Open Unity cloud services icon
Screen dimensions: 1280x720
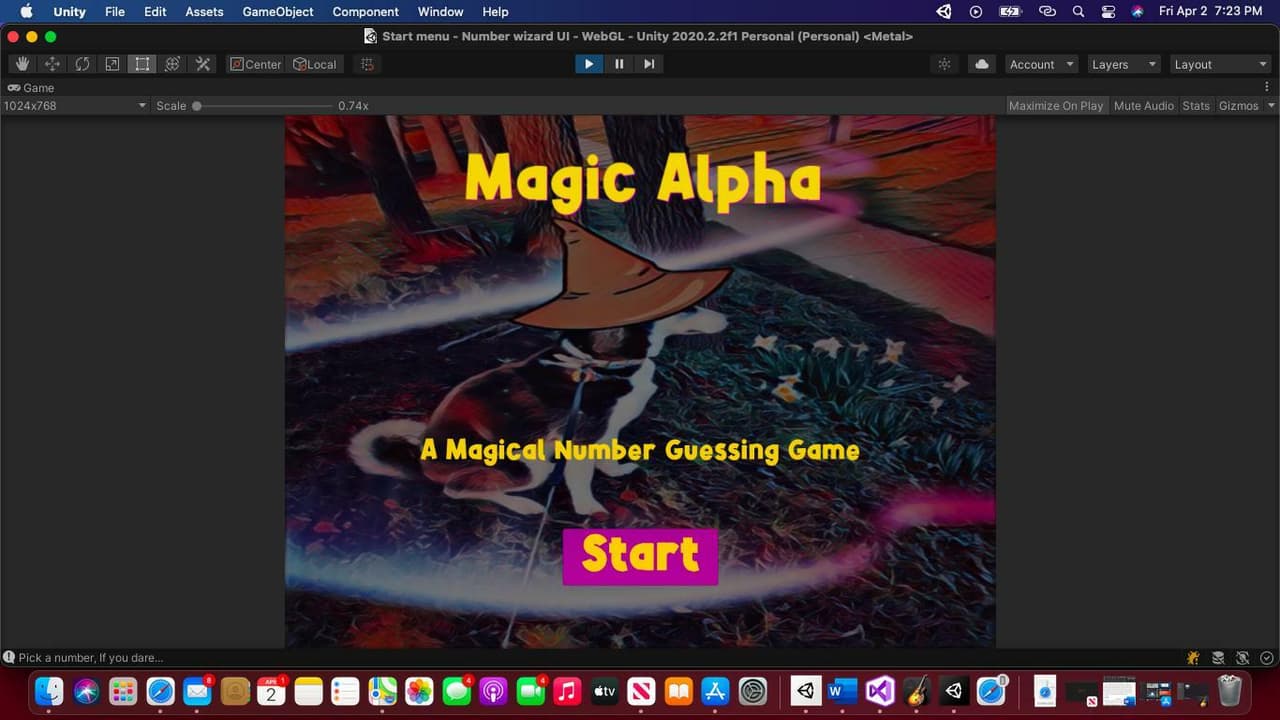[x=982, y=64]
